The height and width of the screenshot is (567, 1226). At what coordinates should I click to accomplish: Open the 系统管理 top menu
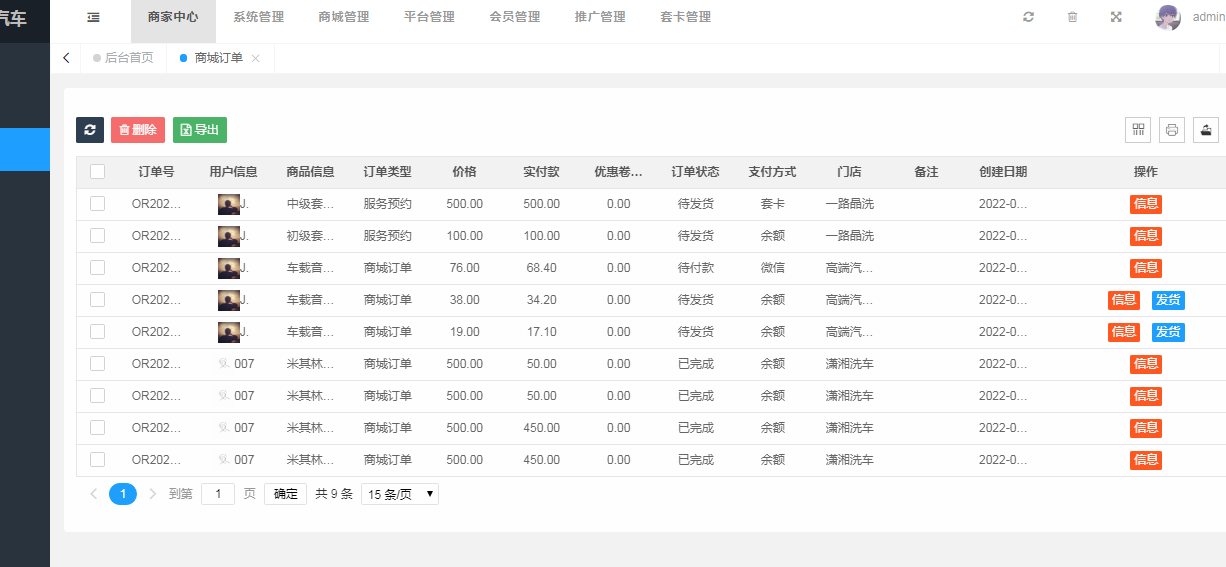(x=258, y=17)
